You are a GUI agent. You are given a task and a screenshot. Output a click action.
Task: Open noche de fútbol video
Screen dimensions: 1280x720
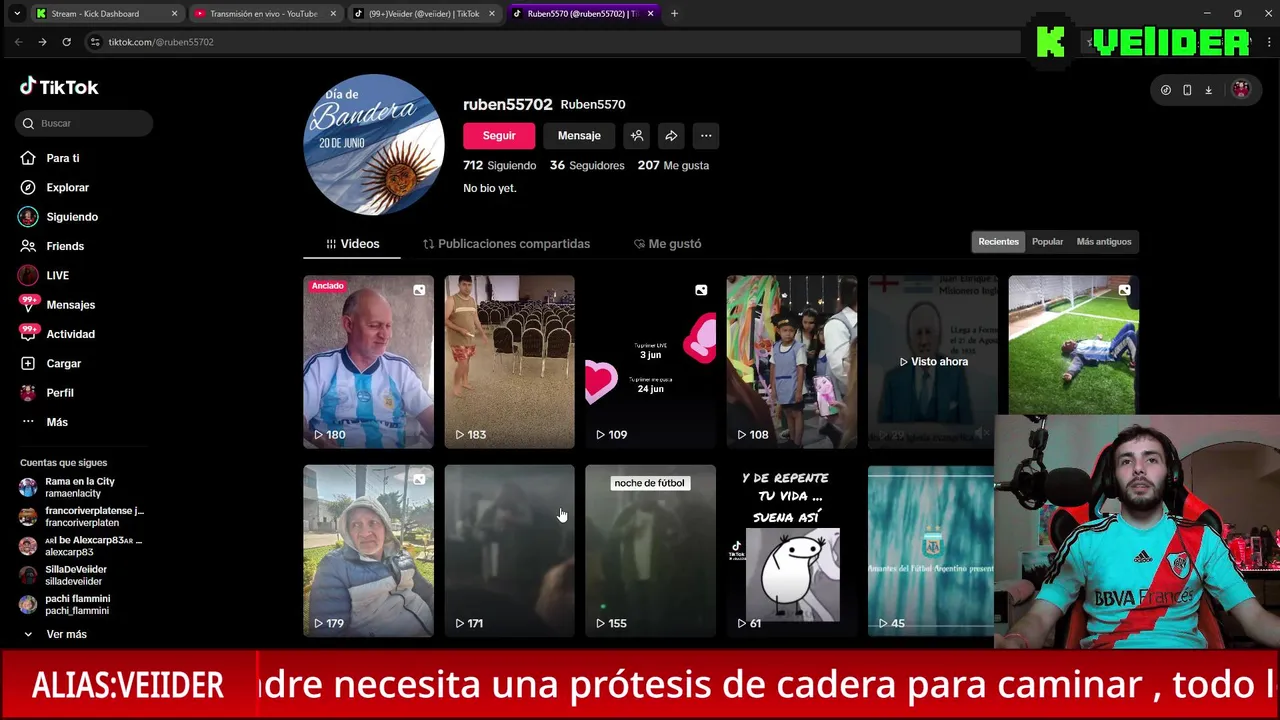651,551
